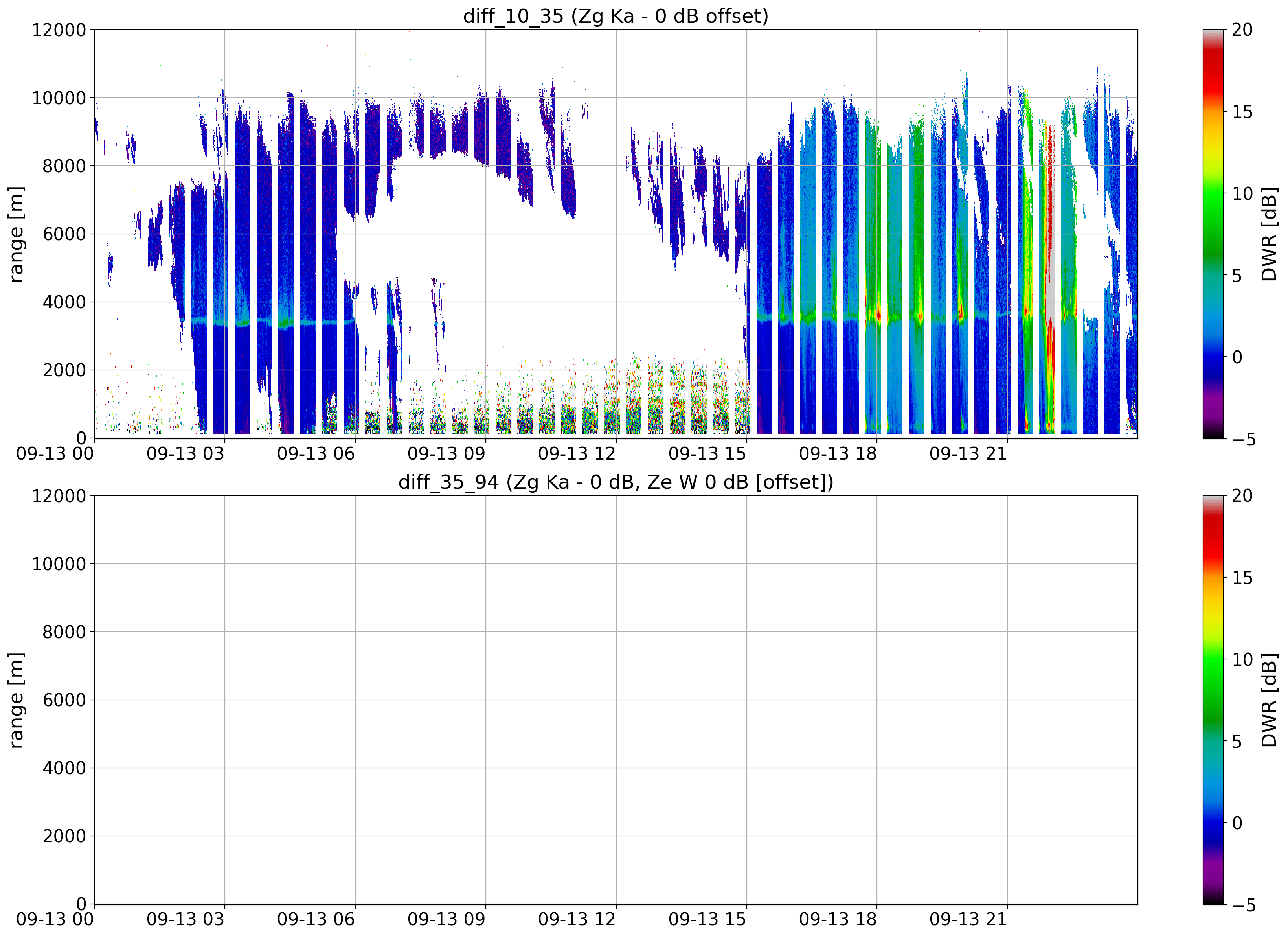The image size is (1288, 937).
Task: Click the top plot's '09-13 00' x-axis label
Action: click(55, 453)
